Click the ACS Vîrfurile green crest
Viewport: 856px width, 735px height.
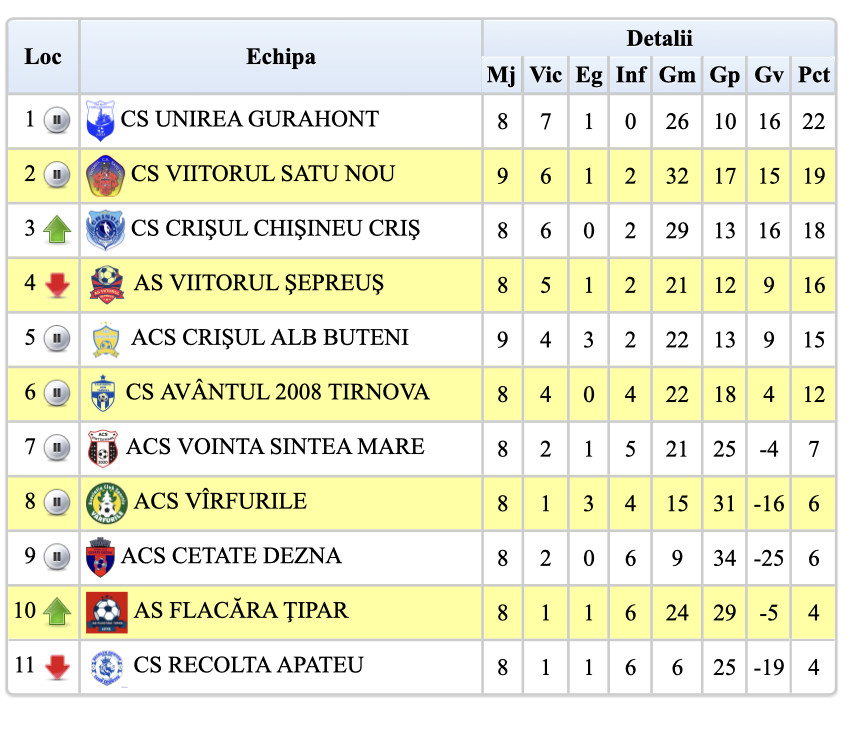tap(106, 501)
